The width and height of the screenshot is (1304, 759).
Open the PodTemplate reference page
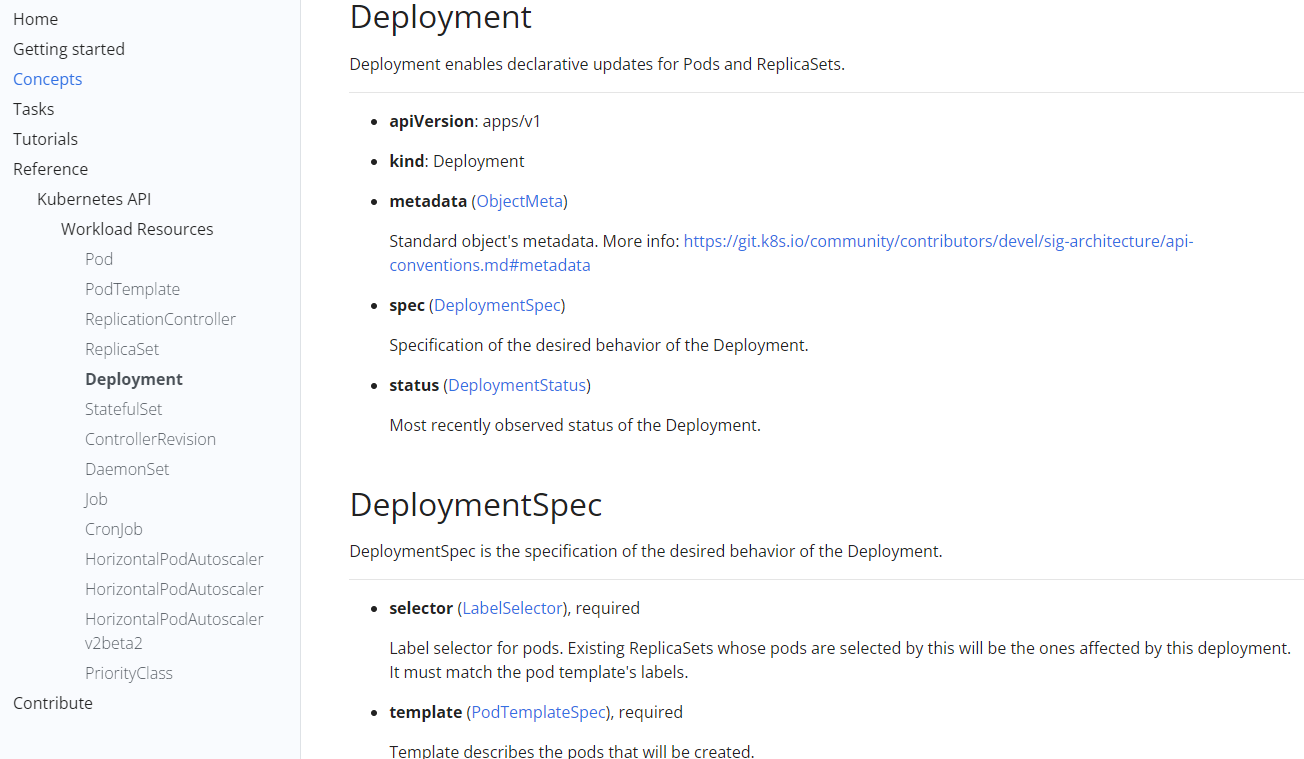132,289
